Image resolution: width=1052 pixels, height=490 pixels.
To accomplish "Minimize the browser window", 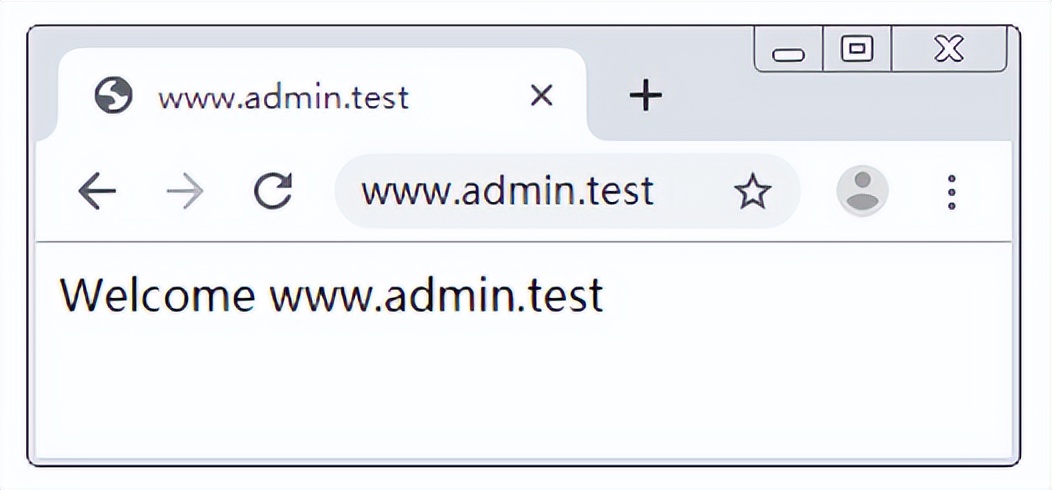I will pos(788,50).
